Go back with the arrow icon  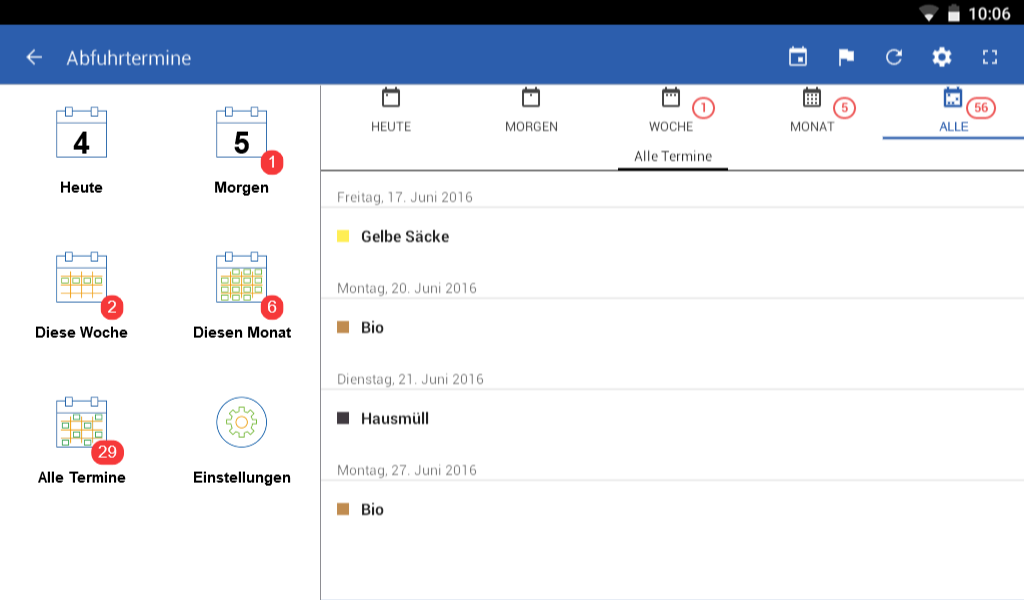pyautogui.click(x=34, y=57)
